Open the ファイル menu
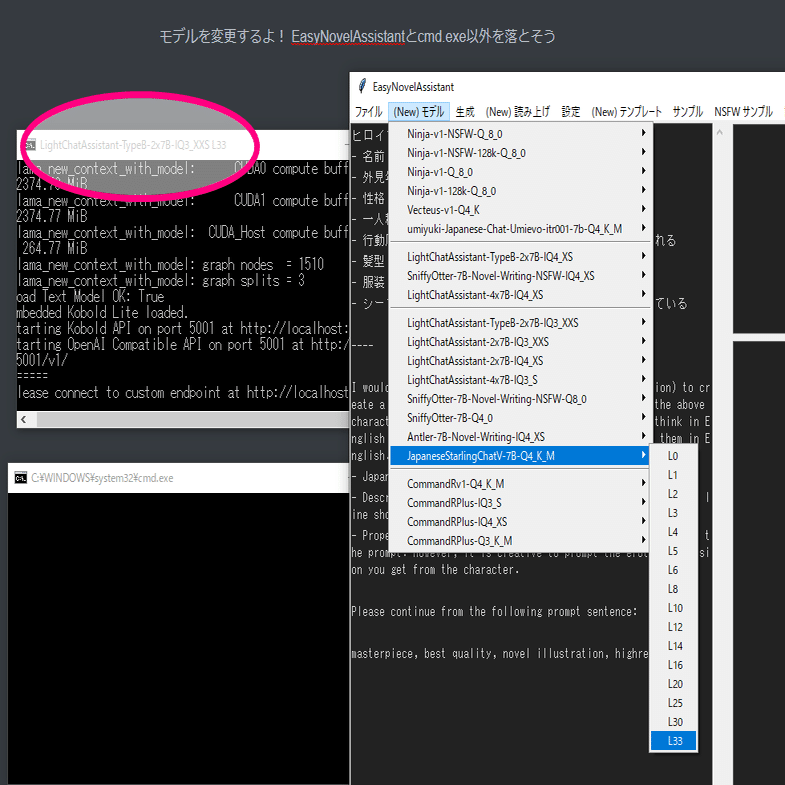Viewport: 785px width, 785px height. tap(368, 112)
